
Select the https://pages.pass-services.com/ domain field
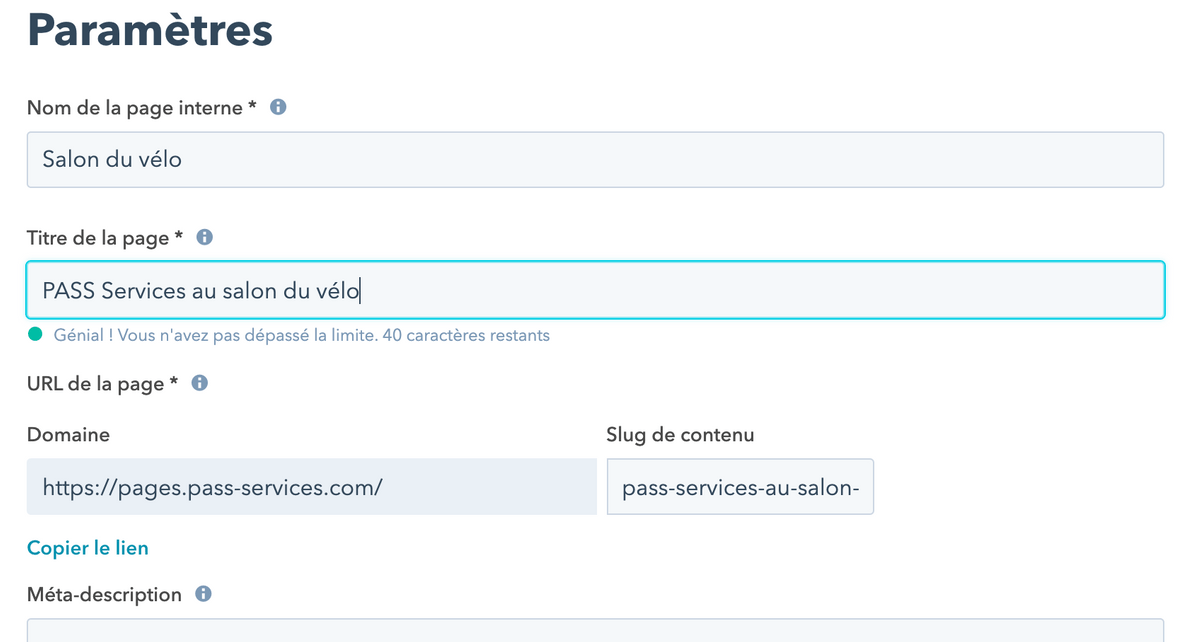tap(312, 487)
